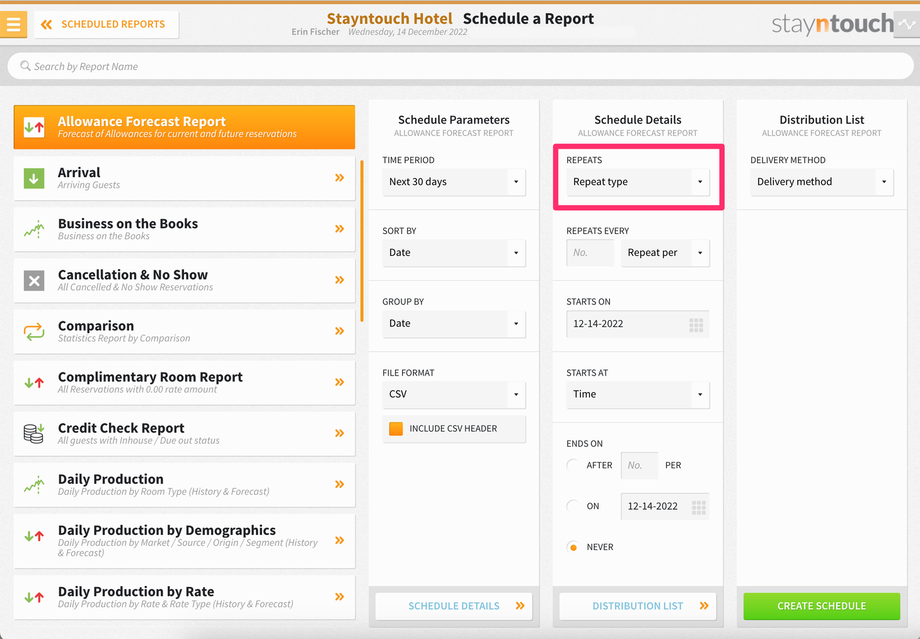This screenshot has width=920, height=639.
Task: Click the green Arrival down-arrow icon
Action: point(34,178)
